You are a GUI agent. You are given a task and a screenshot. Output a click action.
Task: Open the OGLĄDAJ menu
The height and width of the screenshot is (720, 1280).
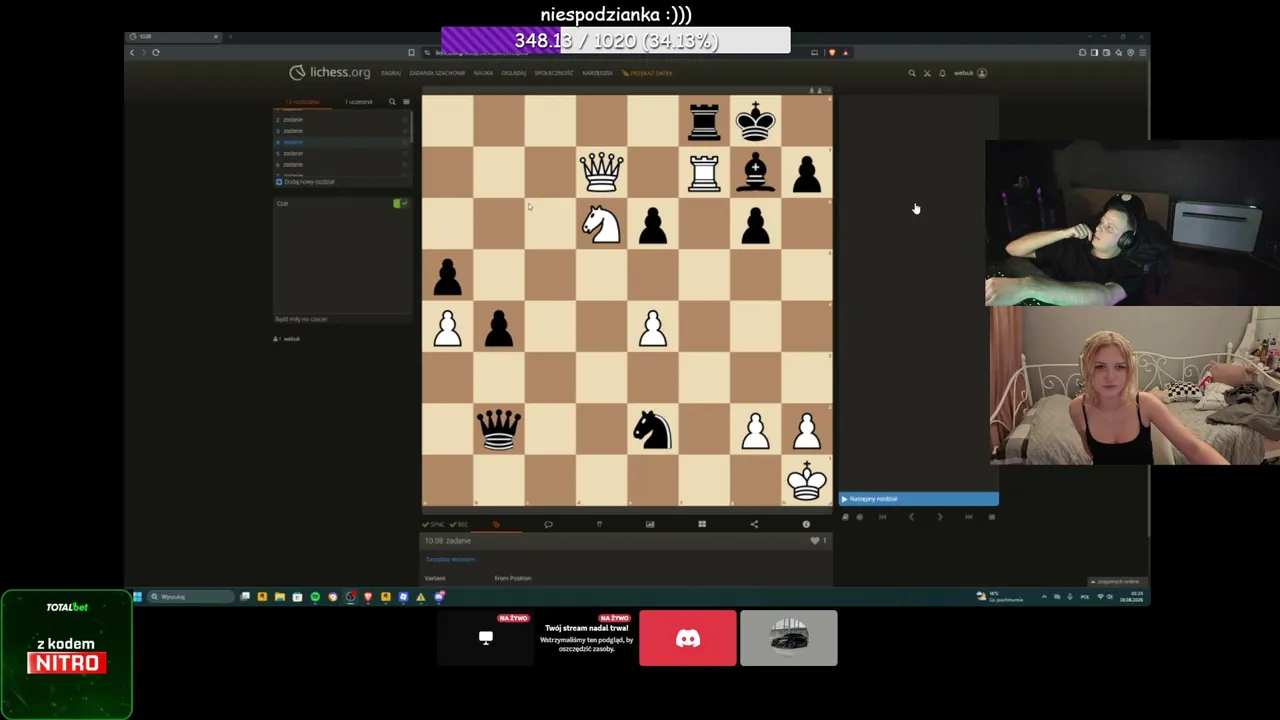coord(513,73)
